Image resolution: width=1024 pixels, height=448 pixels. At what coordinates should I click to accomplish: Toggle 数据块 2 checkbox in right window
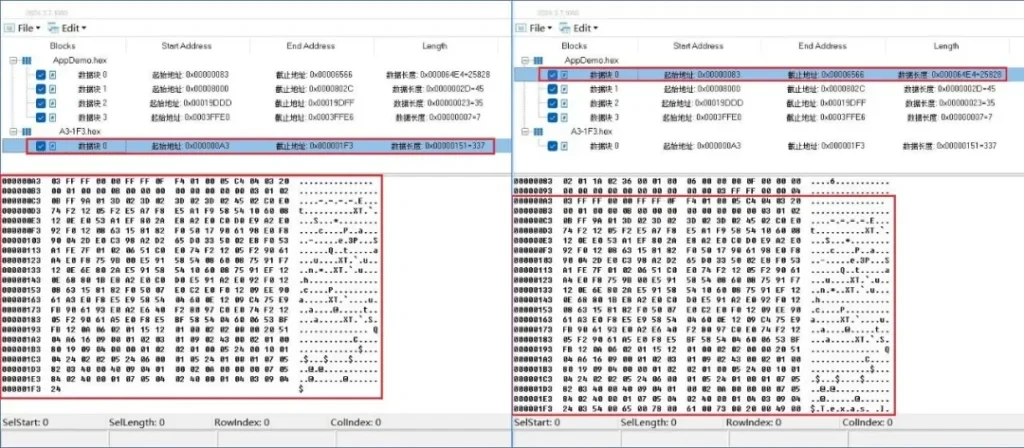pyautogui.click(x=551, y=103)
